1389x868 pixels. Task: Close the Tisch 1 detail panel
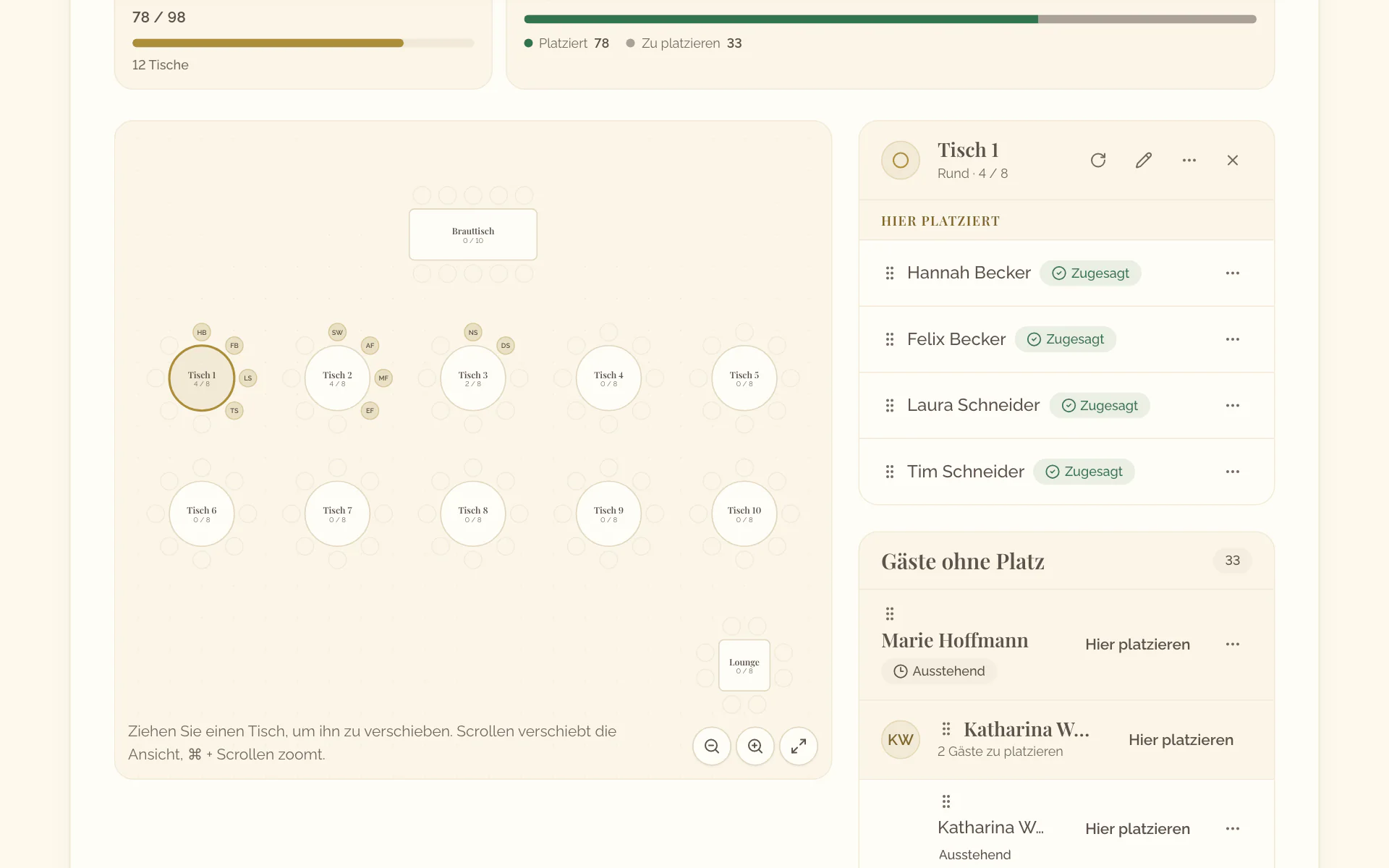tap(1233, 160)
